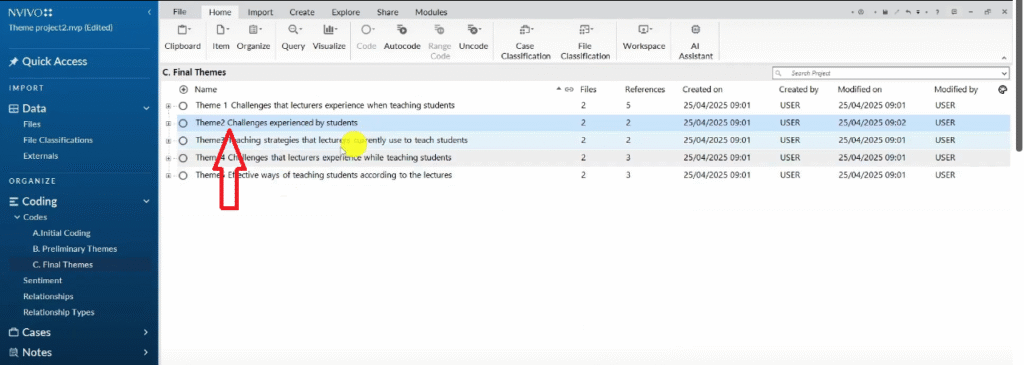
Task: Click the Range Code ribbon button
Action: pyautogui.click(x=440, y=42)
